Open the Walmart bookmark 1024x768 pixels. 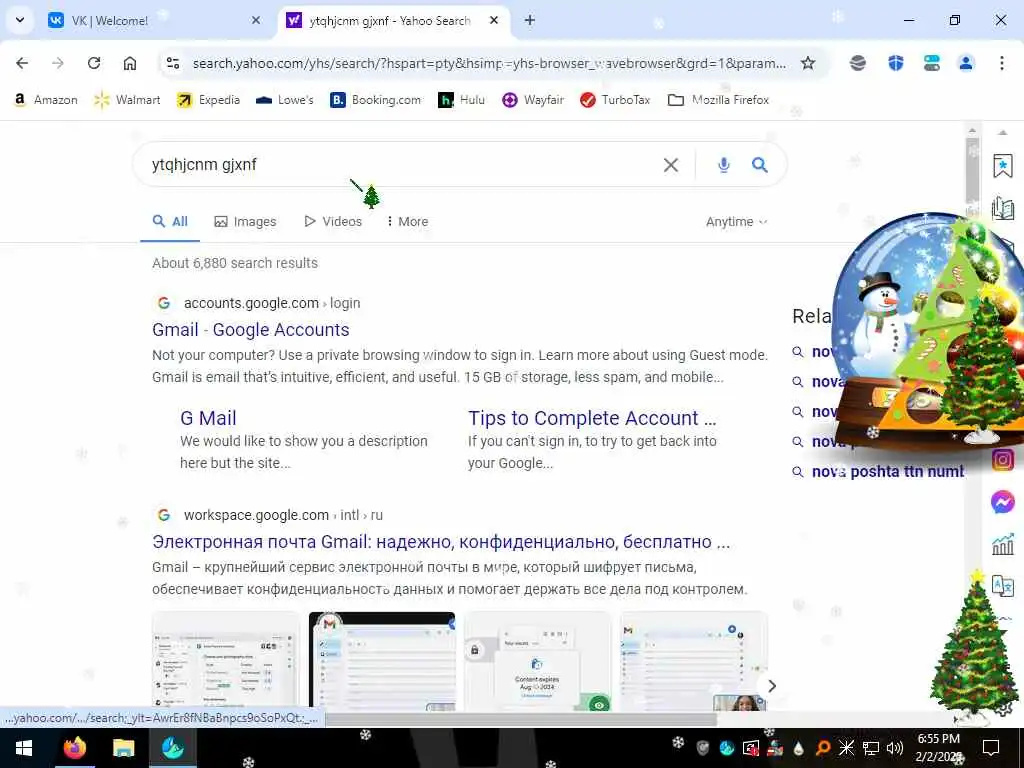127,100
